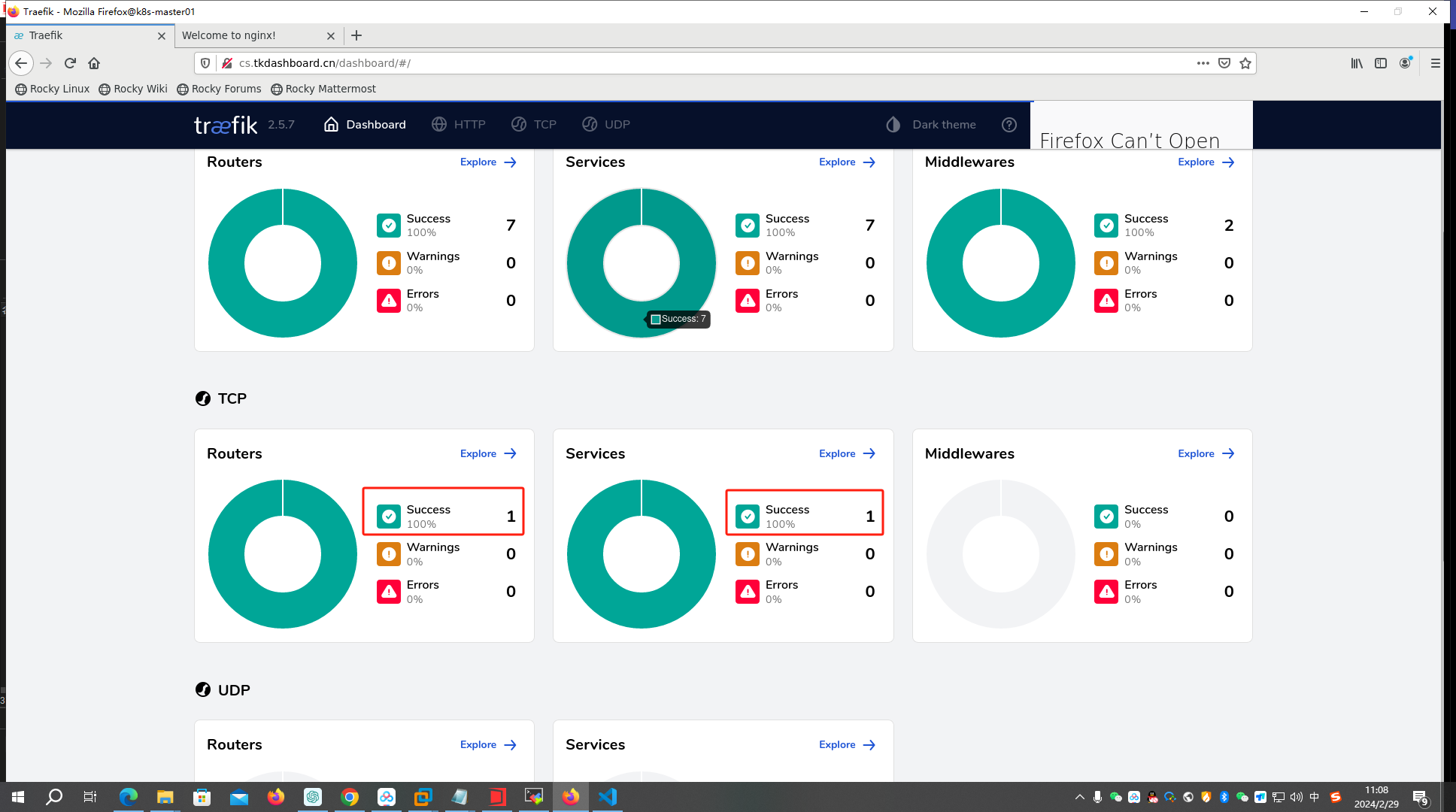1456x812 pixels.
Task: Reload the current page
Action: point(70,63)
